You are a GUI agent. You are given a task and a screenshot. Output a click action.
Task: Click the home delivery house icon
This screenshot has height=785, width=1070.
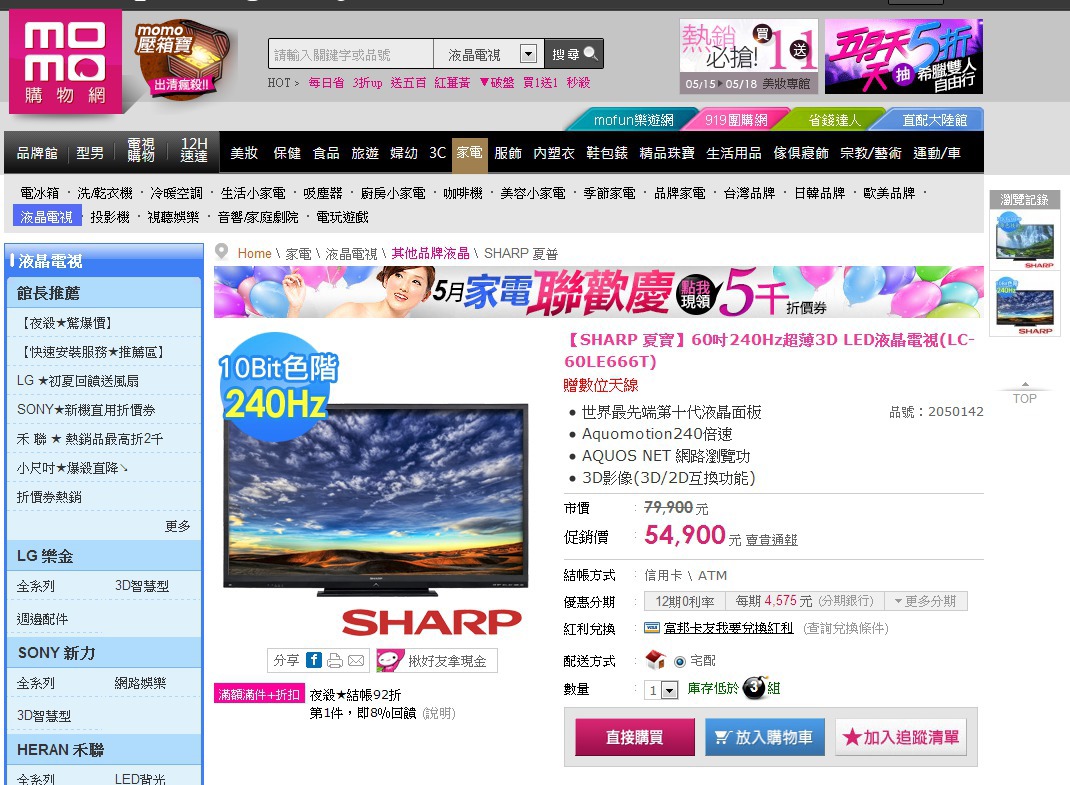pos(655,659)
